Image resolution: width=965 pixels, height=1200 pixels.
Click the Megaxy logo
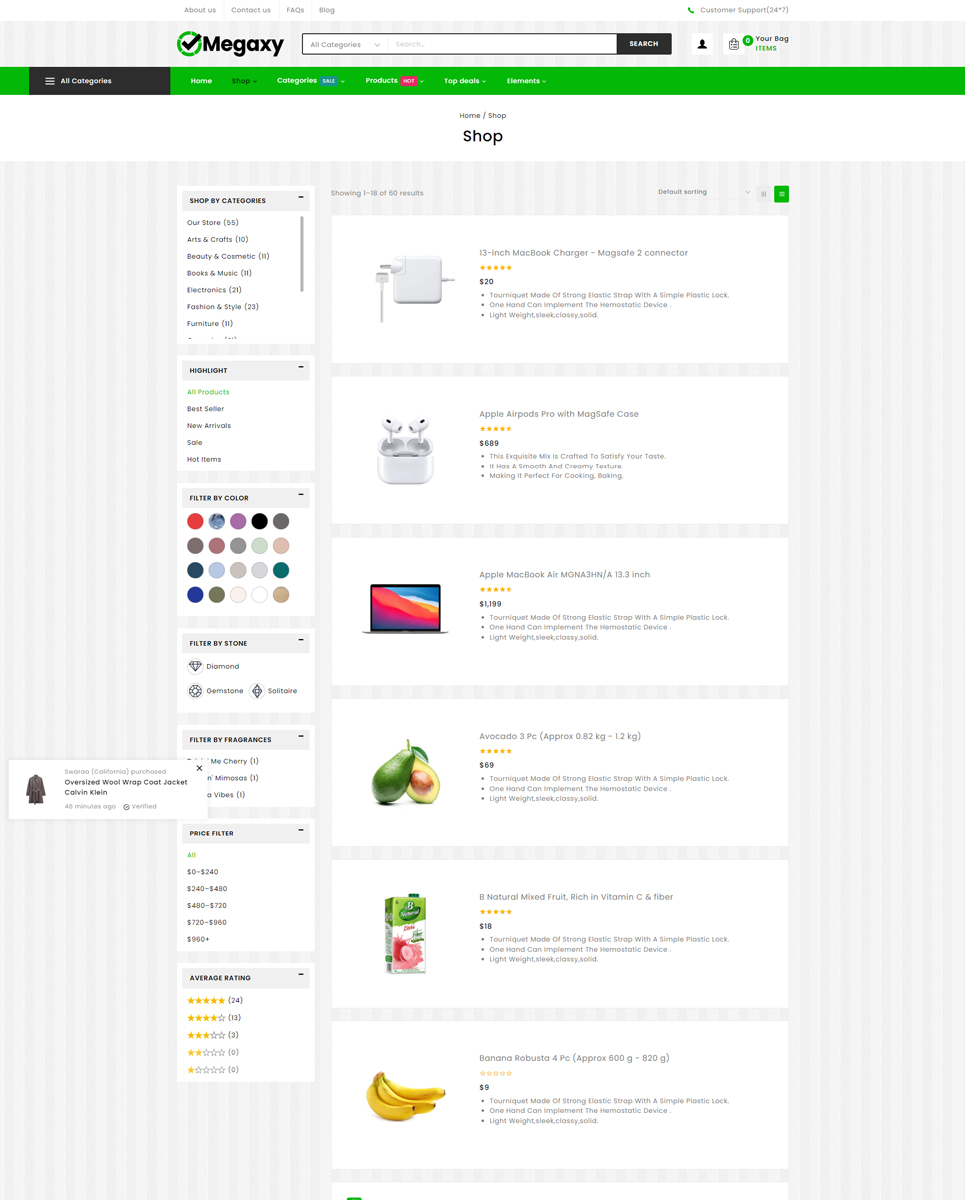point(230,44)
